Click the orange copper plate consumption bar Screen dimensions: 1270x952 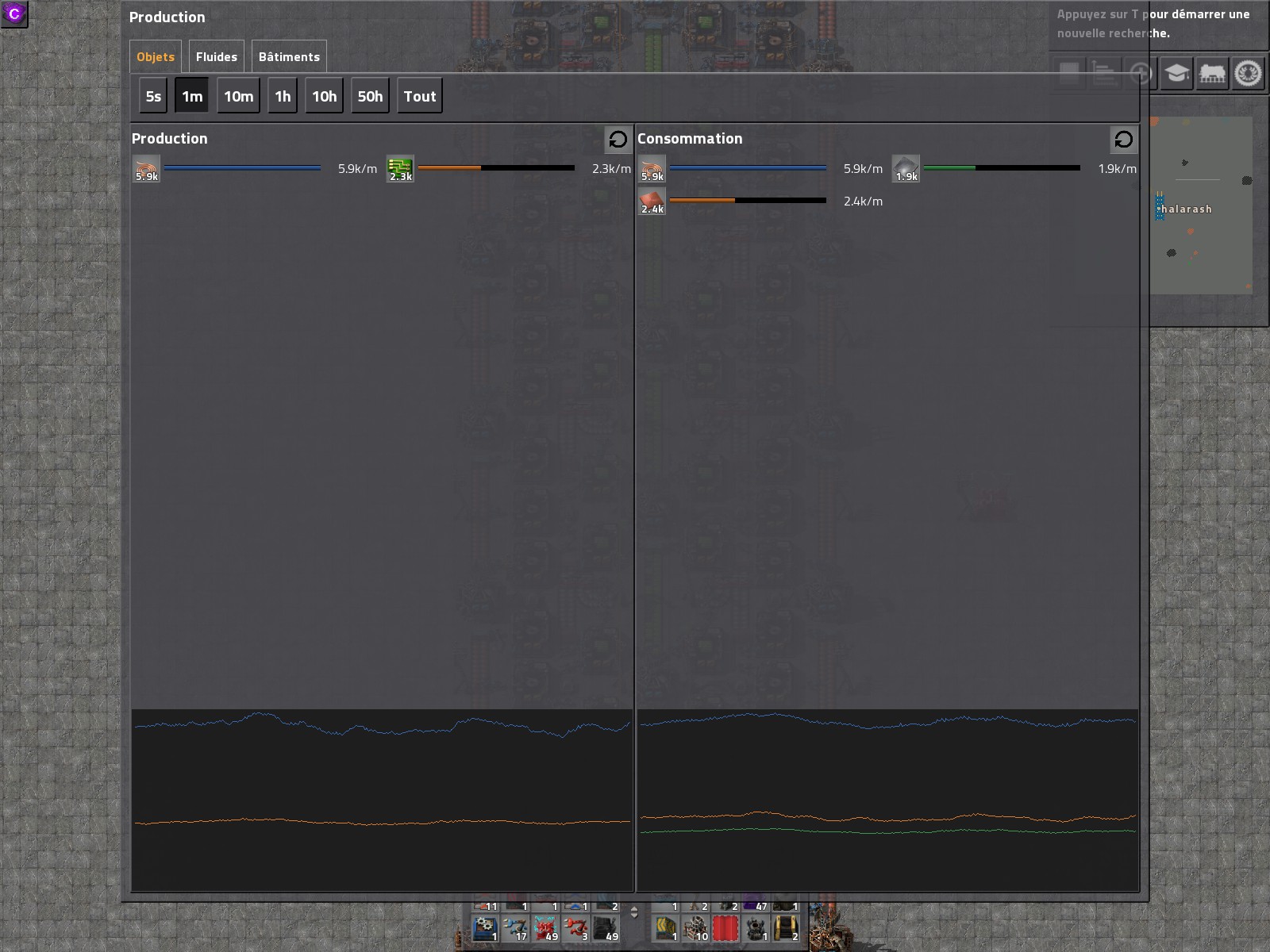(x=748, y=201)
